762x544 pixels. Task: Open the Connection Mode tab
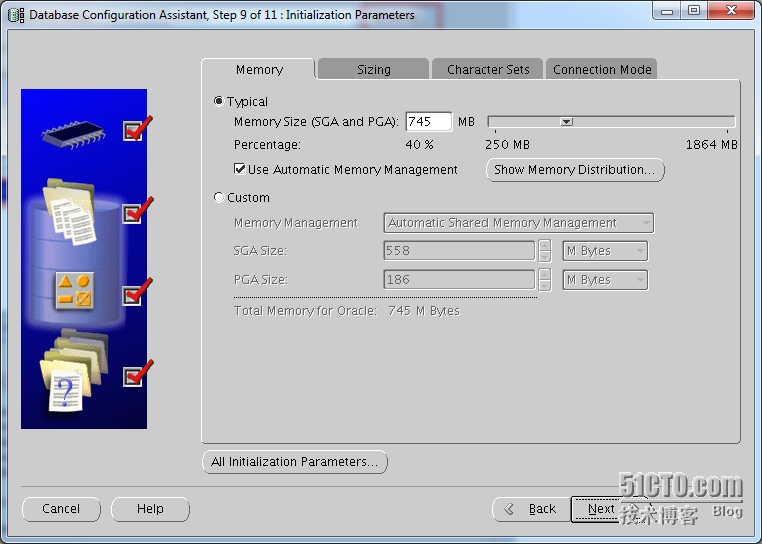click(602, 70)
